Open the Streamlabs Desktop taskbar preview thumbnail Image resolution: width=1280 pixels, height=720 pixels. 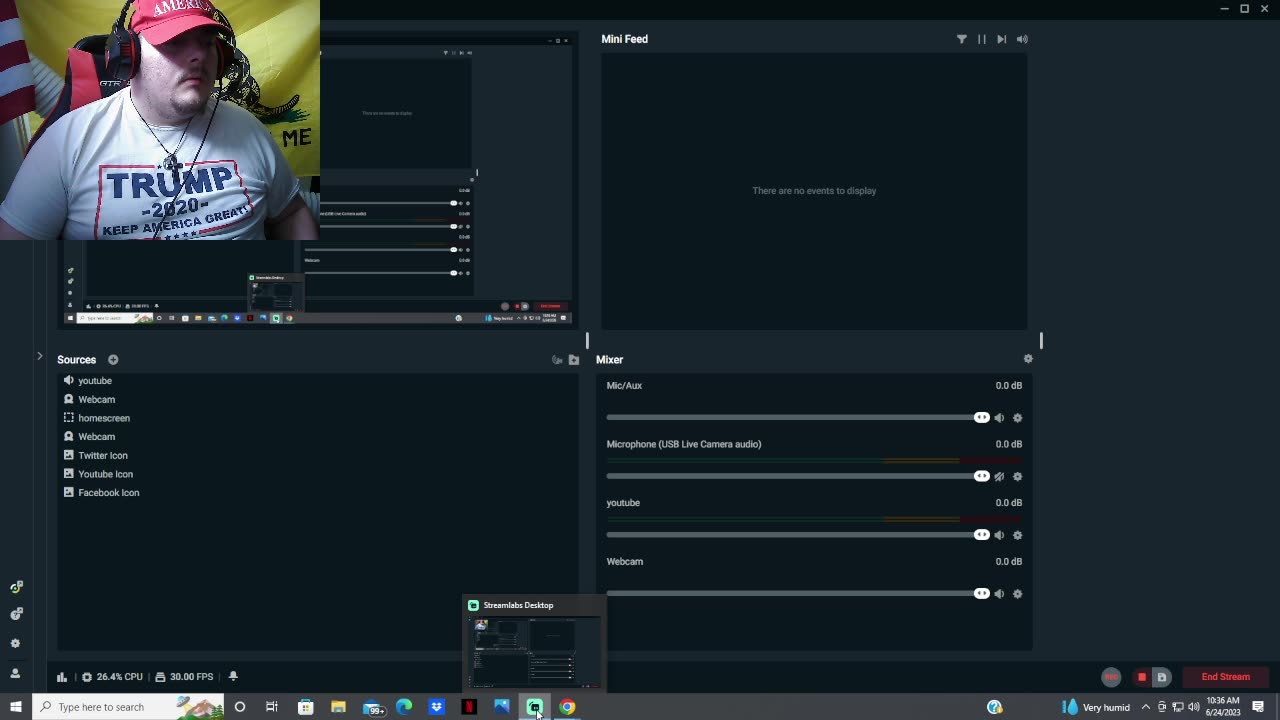click(534, 652)
